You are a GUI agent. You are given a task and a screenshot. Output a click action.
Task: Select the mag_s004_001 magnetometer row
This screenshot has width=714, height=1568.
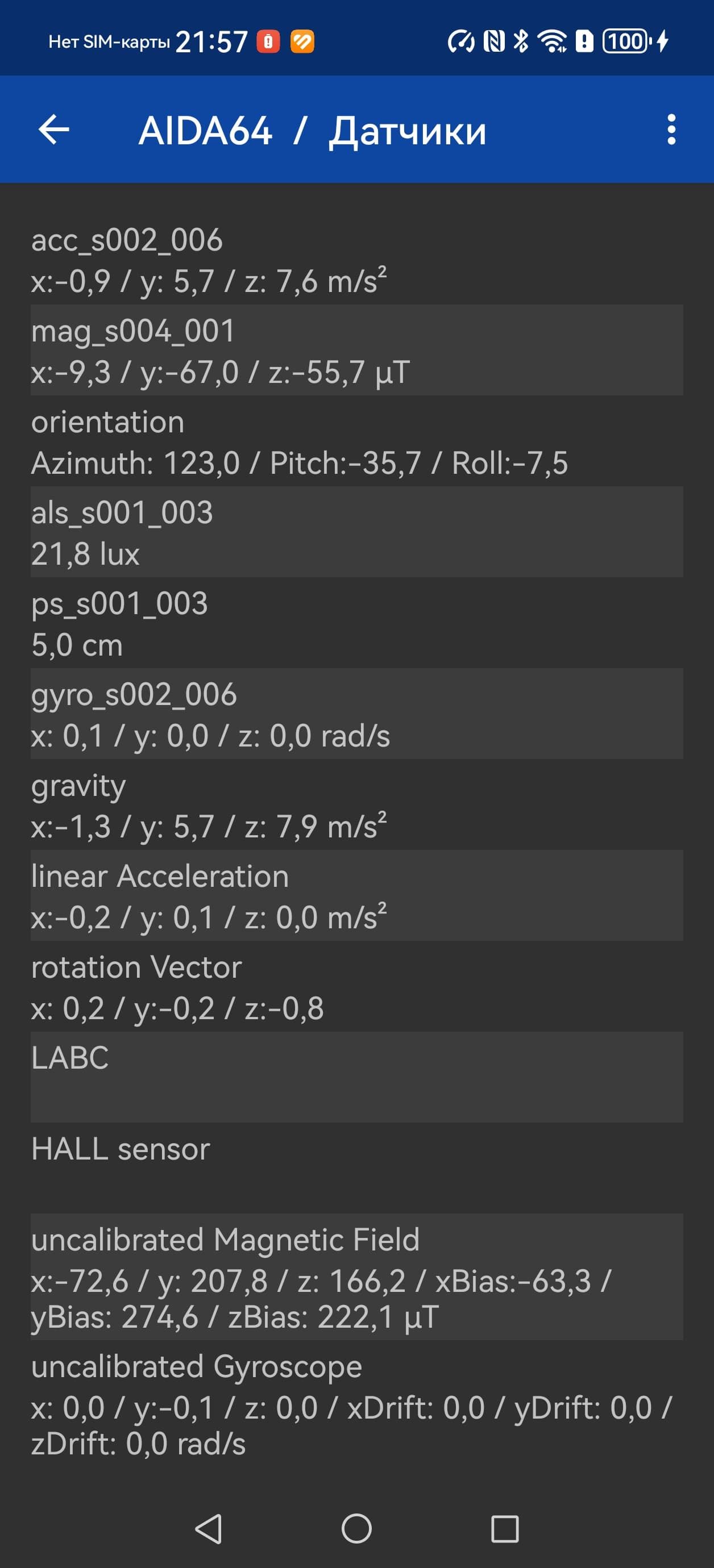[x=356, y=351]
